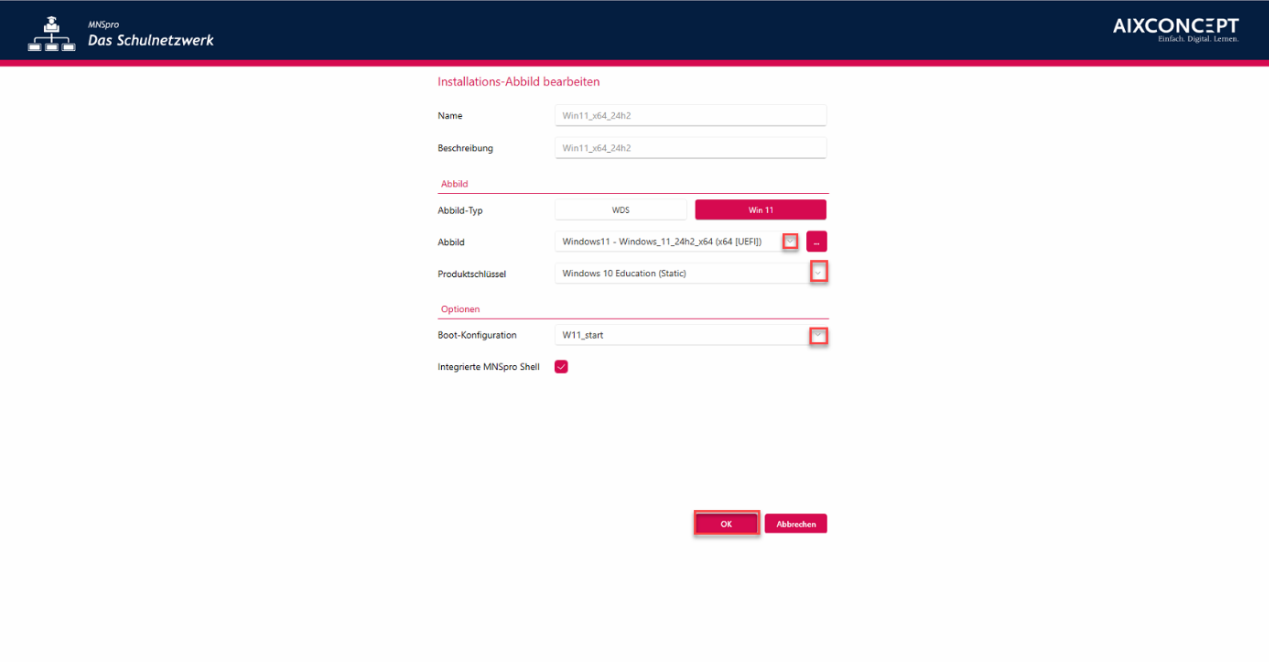Expand the Abbild dropdown arrow
Image resolution: width=1269 pixels, height=662 pixels.
[x=790, y=241]
